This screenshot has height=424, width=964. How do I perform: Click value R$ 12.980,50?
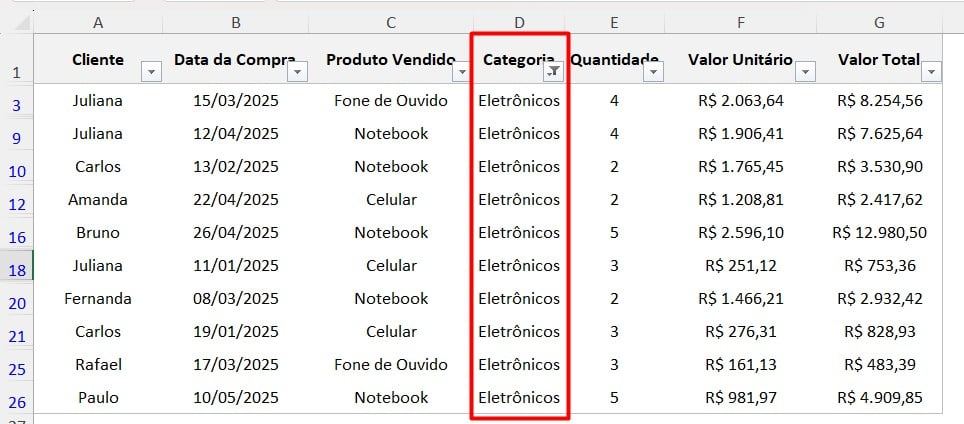pyautogui.click(x=880, y=233)
